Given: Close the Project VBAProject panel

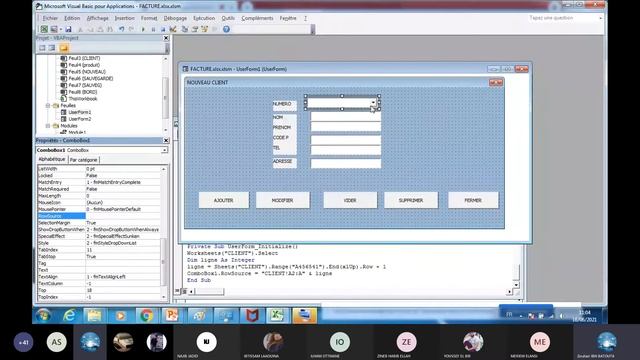Looking at the screenshot, I should (166, 38).
